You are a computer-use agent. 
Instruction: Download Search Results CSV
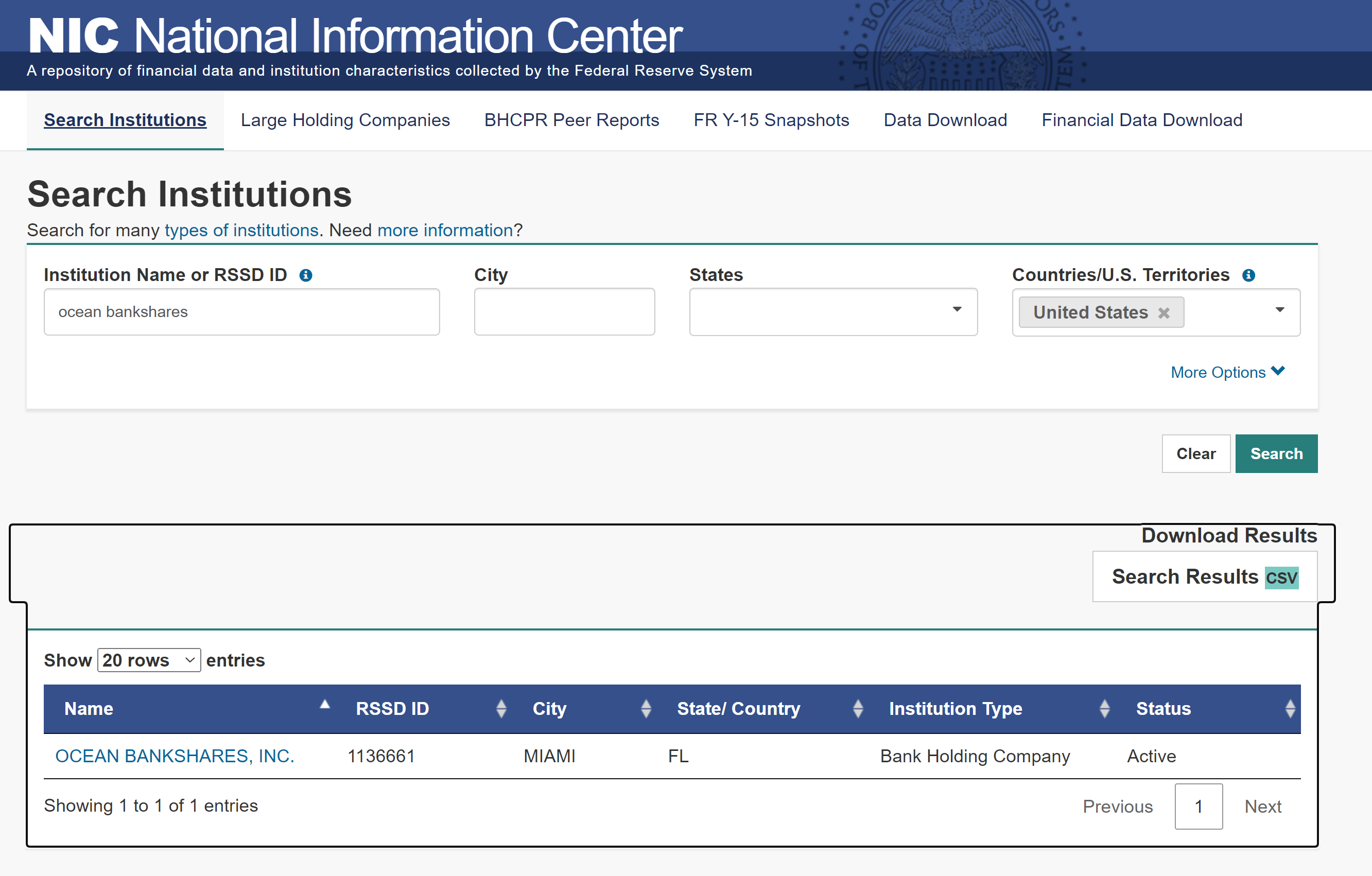tap(1204, 576)
